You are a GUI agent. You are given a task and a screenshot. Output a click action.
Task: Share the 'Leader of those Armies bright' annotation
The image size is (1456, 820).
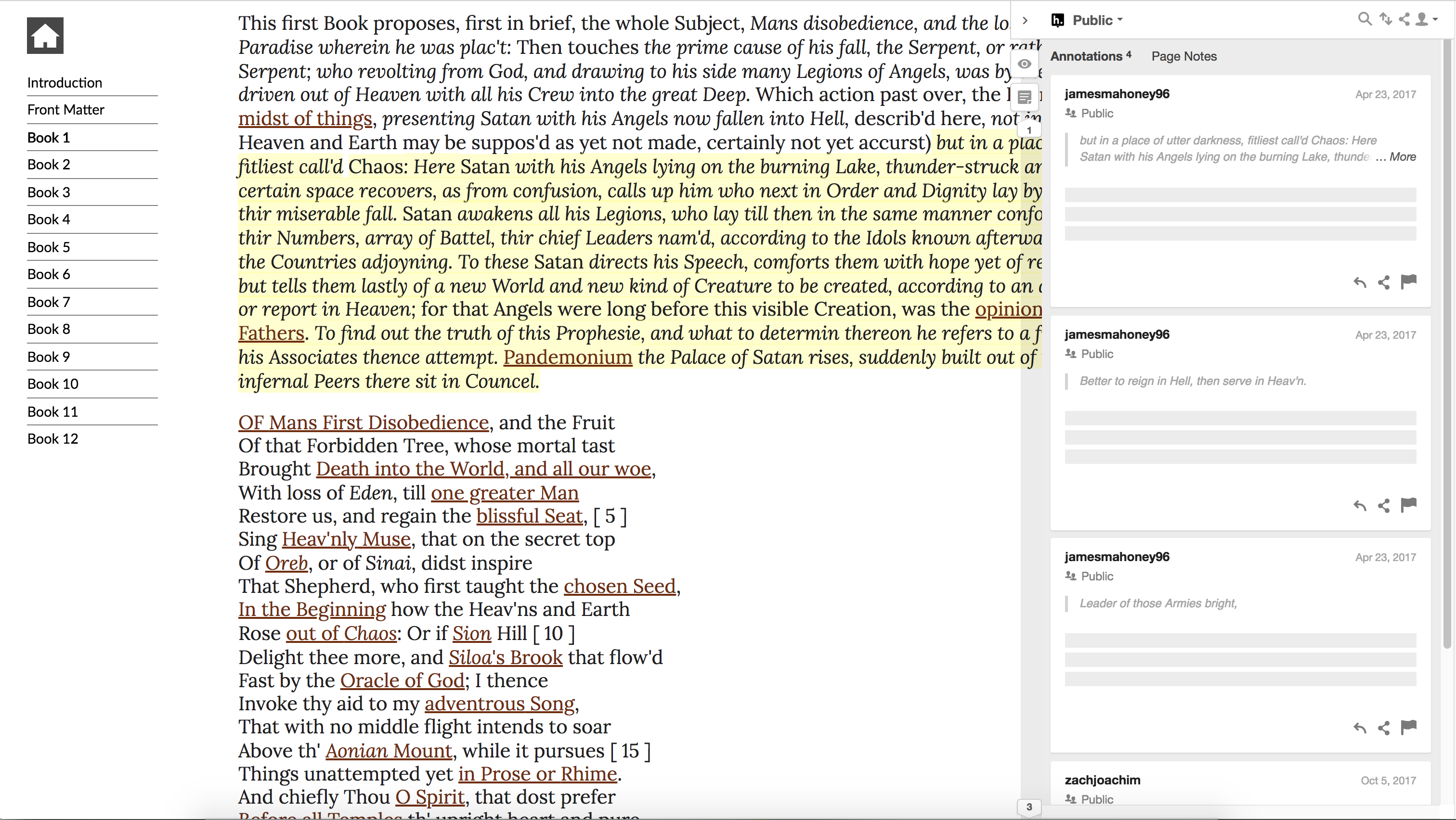(x=1384, y=728)
